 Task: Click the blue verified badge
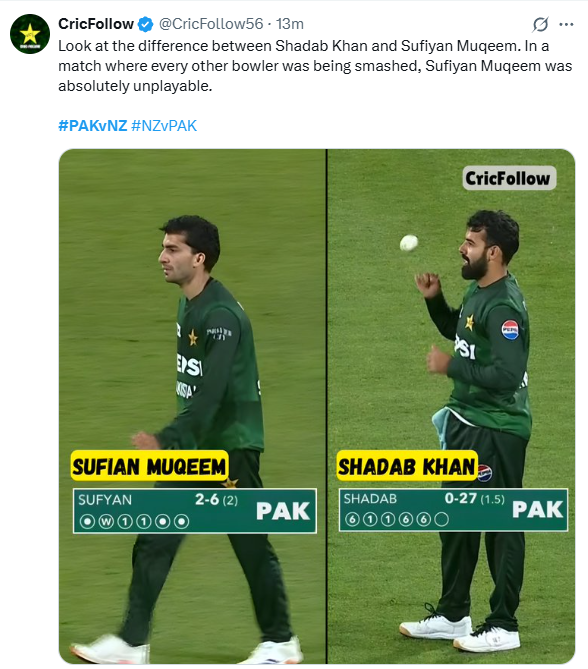pyautogui.click(x=146, y=24)
